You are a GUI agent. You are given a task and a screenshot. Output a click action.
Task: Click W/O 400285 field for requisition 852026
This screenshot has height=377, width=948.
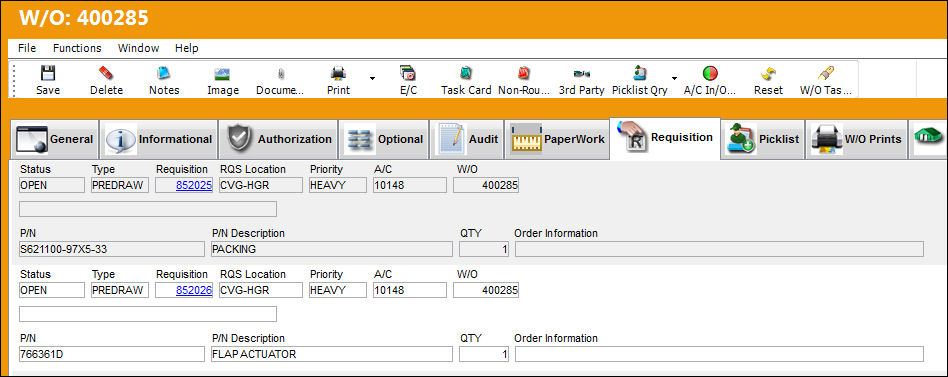[486, 290]
